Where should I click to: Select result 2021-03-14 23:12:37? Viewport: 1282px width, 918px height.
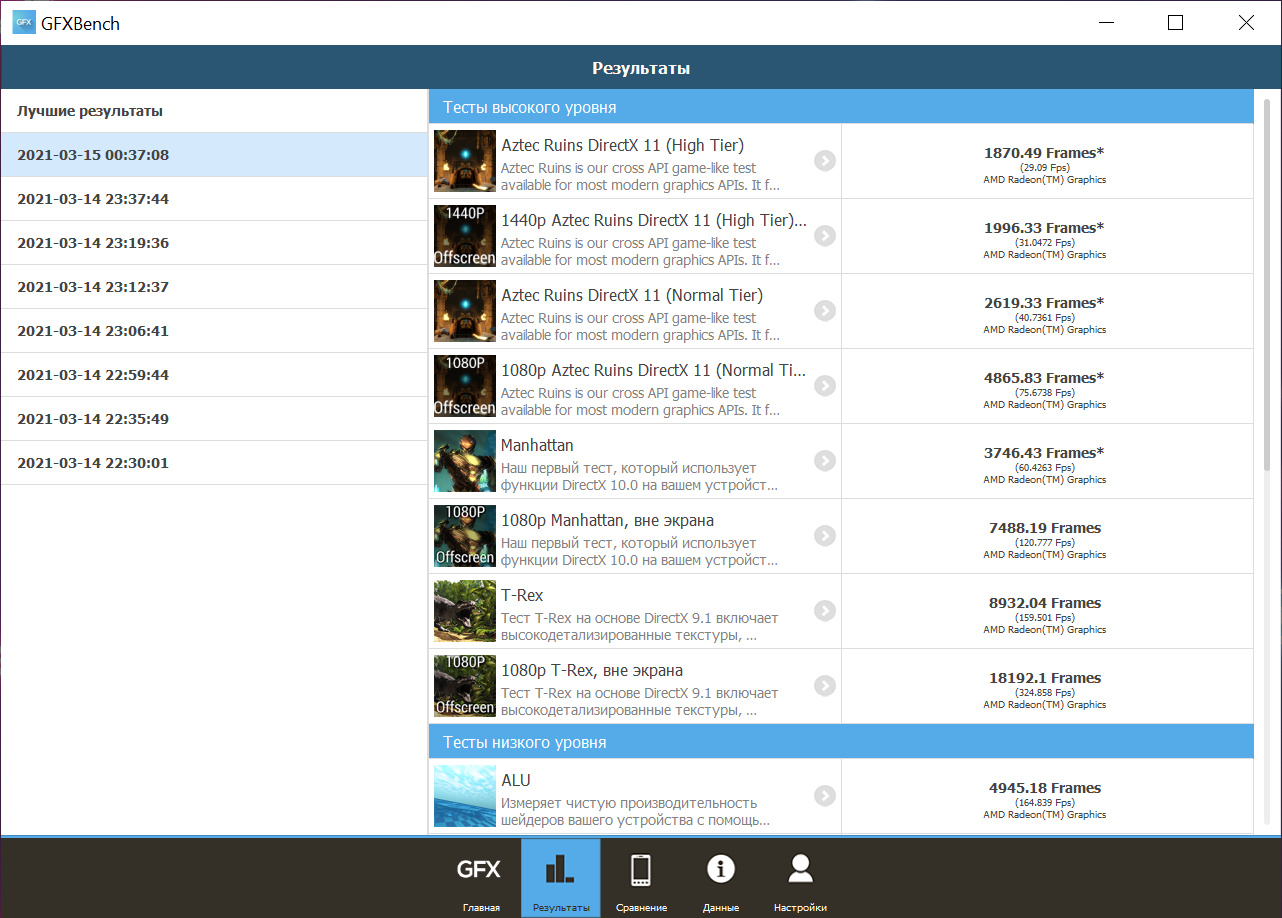[214, 287]
